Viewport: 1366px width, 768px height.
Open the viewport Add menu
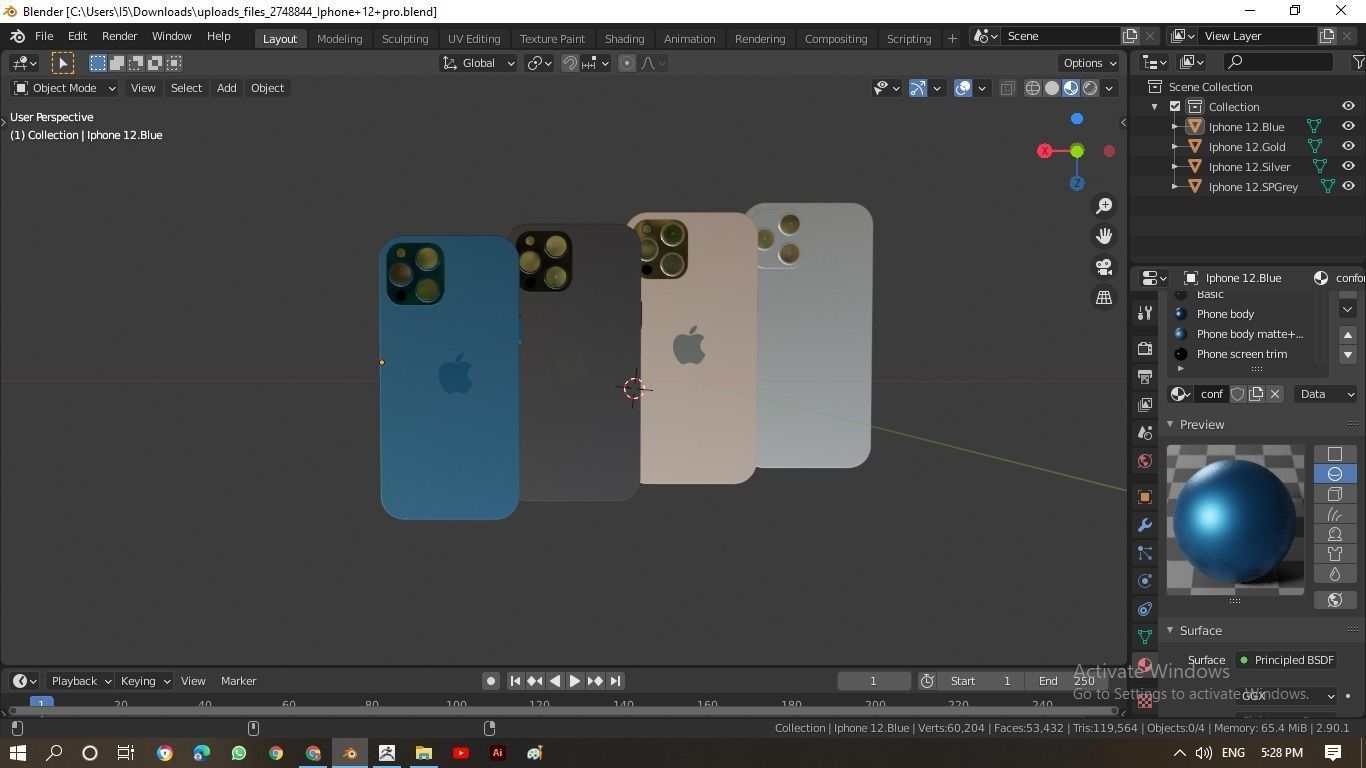tap(226, 88)
